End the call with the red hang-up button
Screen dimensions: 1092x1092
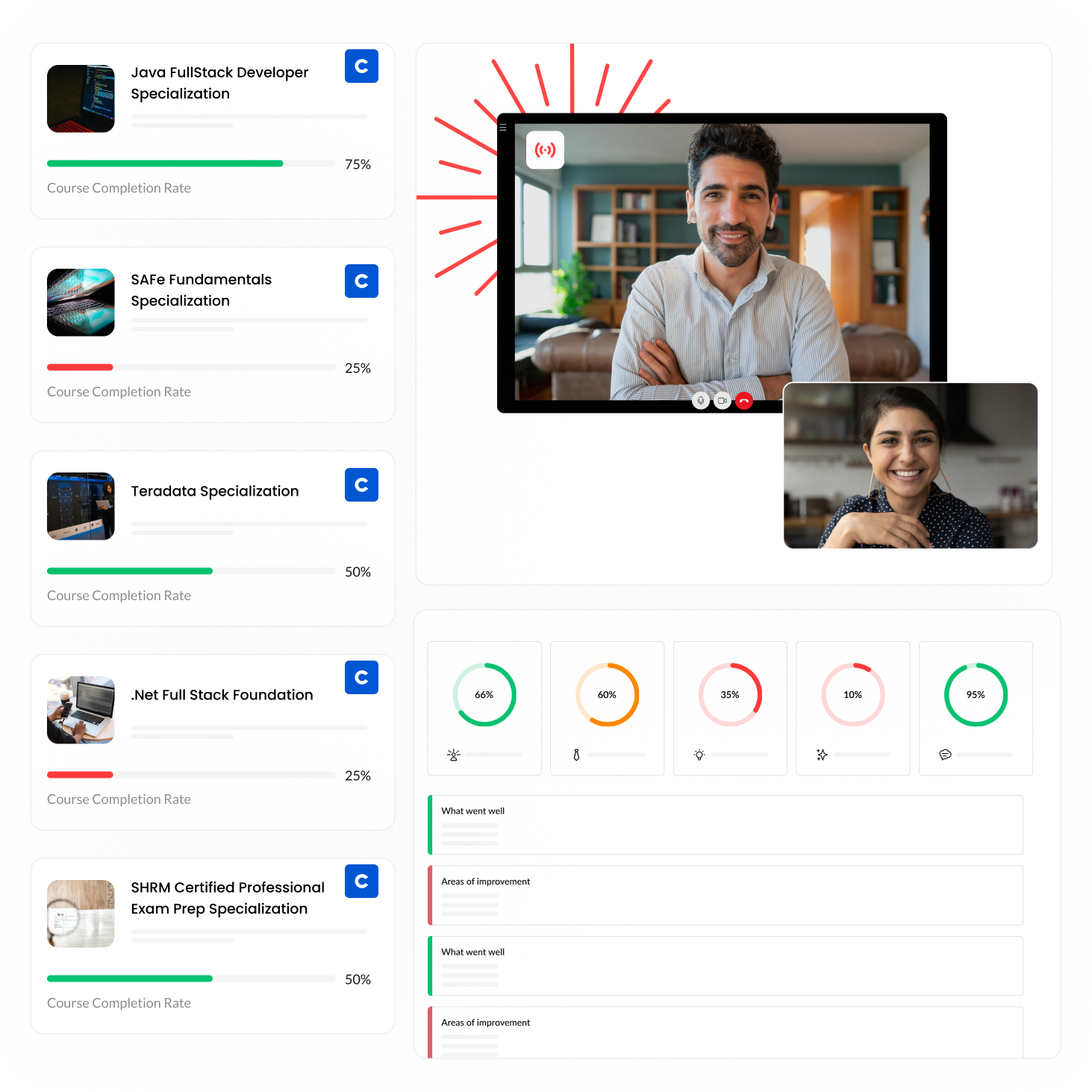(x=744, y=401)
